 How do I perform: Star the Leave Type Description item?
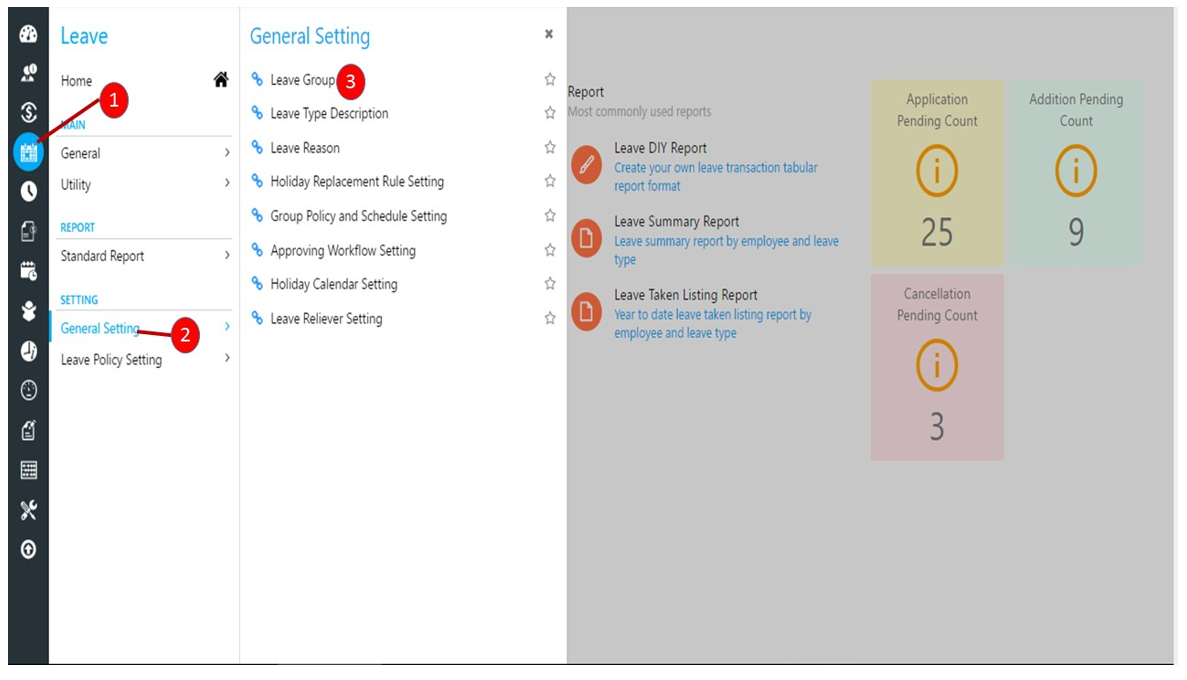point(550,113)
